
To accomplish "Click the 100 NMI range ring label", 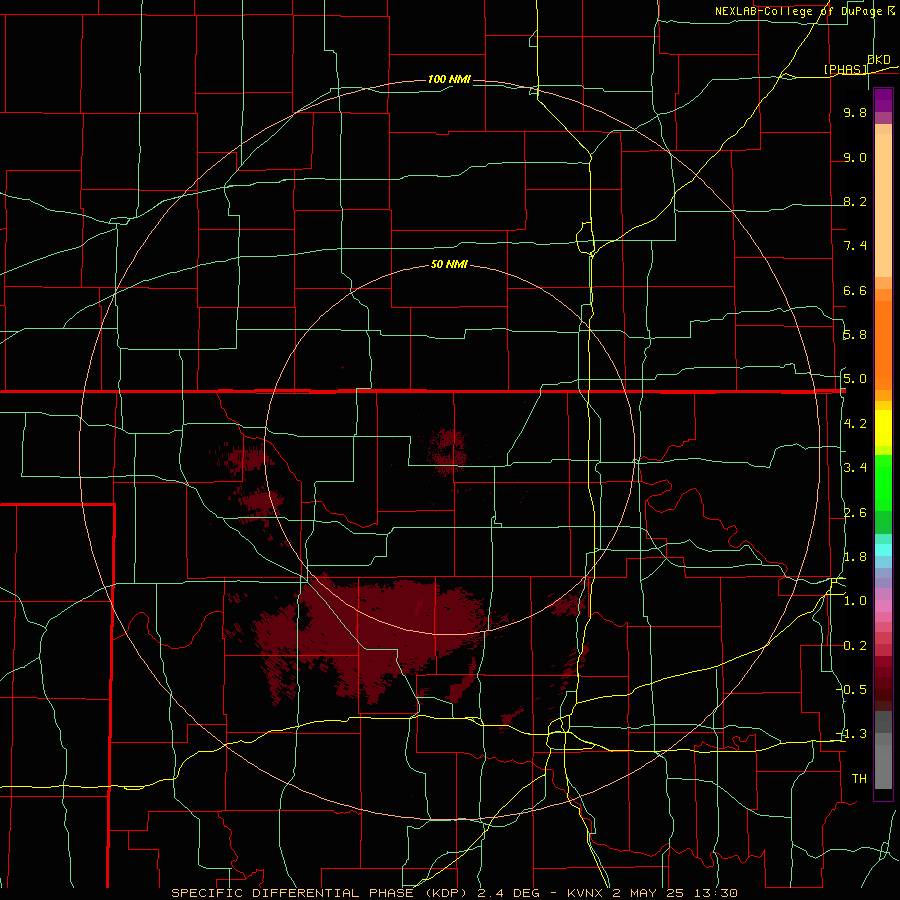I will [449, 79].
